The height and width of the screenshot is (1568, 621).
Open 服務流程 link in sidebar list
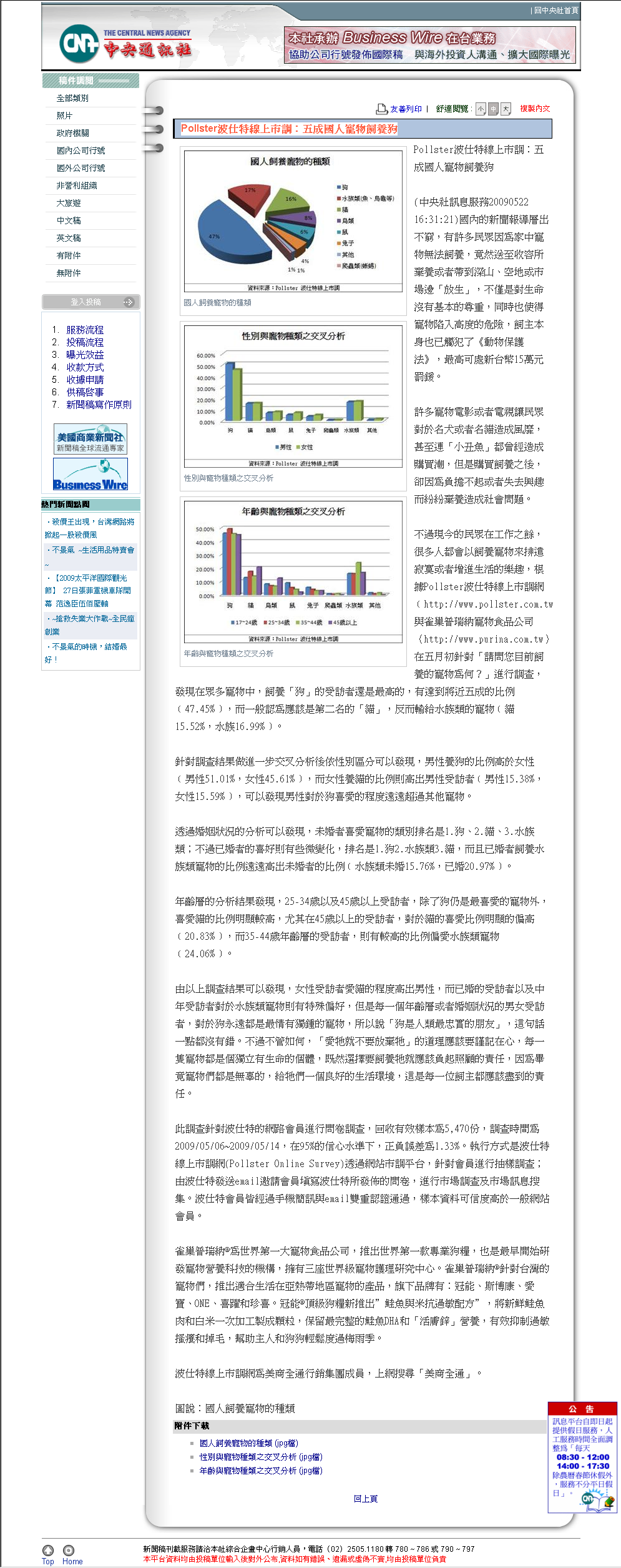click(x=85, y=330)
